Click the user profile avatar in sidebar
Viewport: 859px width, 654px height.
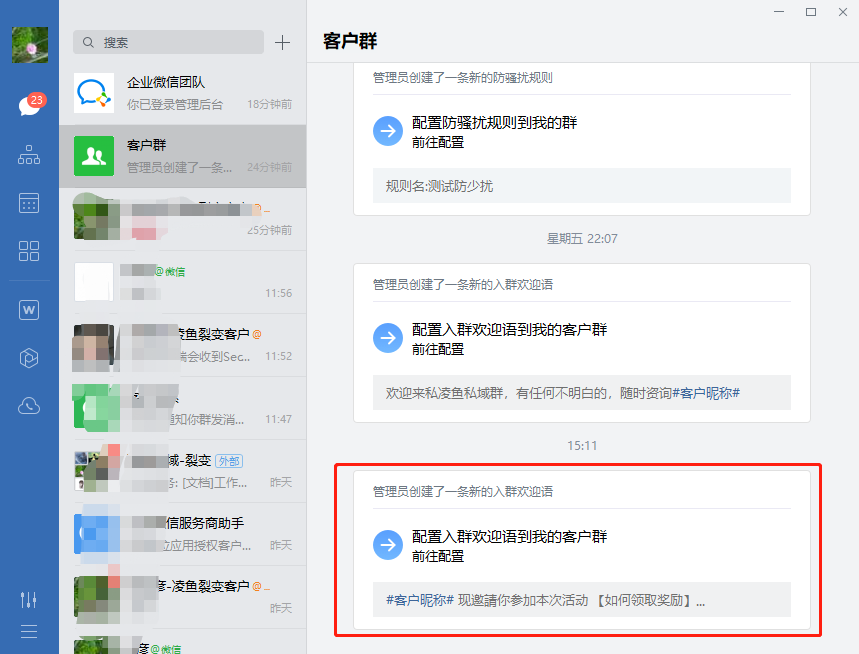(29, 45)
